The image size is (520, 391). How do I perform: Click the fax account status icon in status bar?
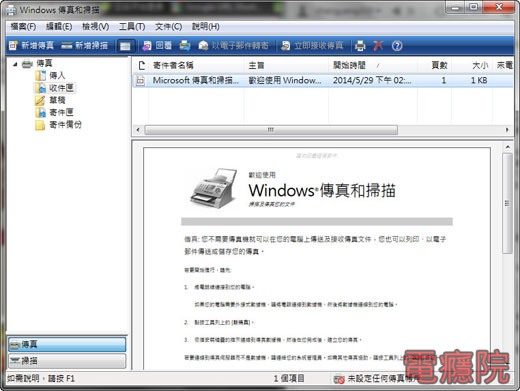(x=339, y=379)
